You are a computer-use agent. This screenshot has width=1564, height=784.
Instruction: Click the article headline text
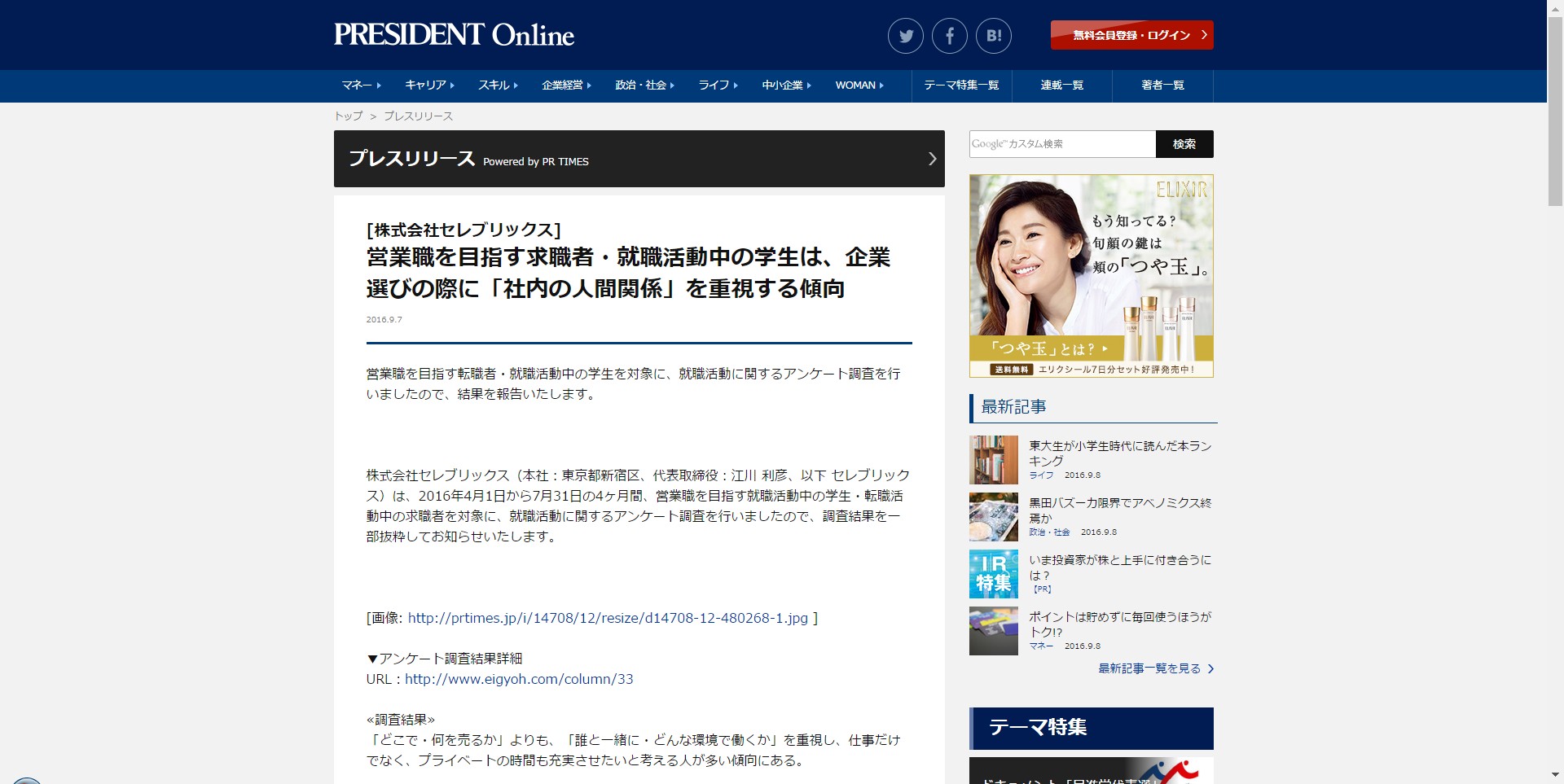(628, 273)
